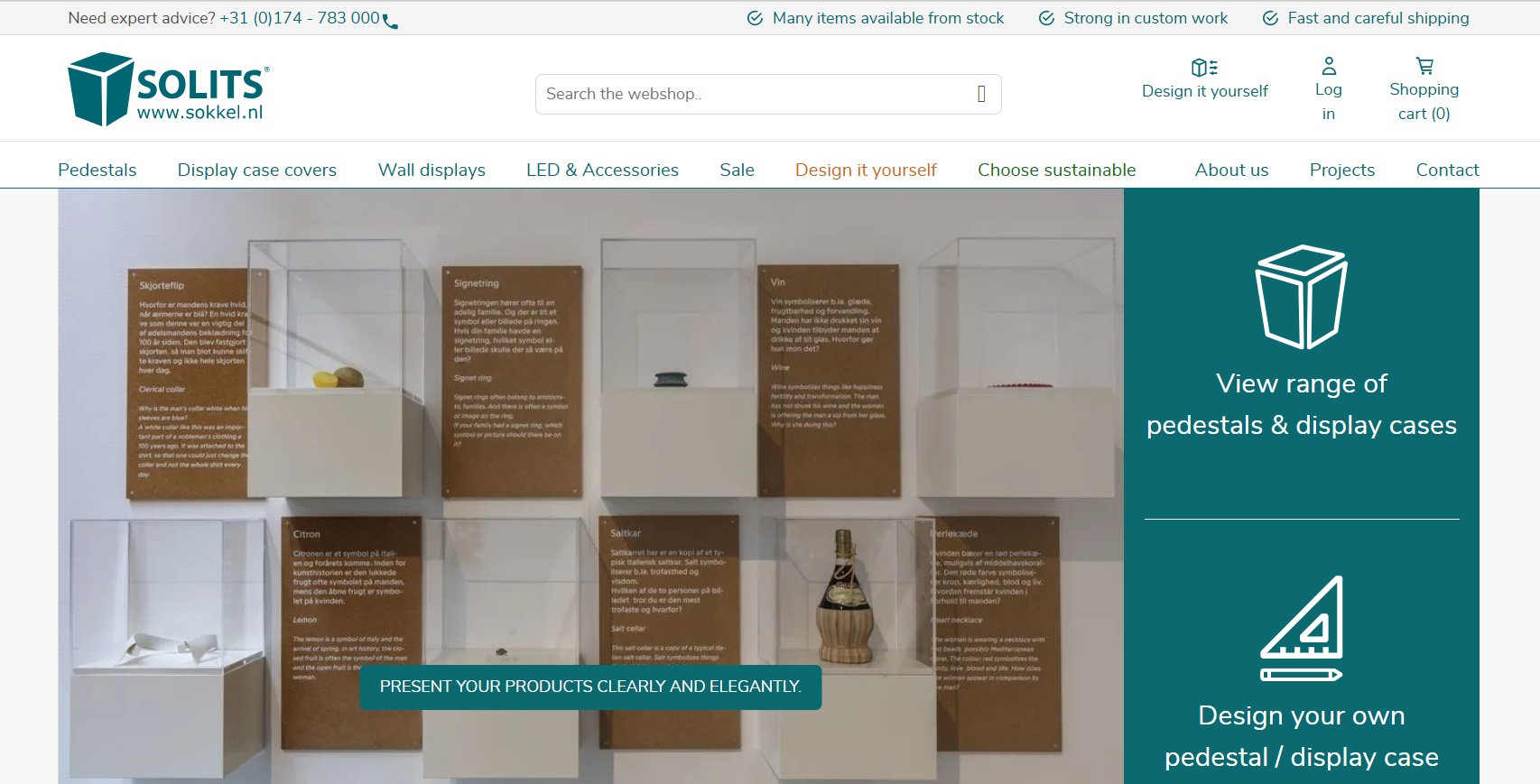The height and width of the screenshot is (784, 1540).
Task: Open Choose sustainable page
Action: tap(1056, 171)
